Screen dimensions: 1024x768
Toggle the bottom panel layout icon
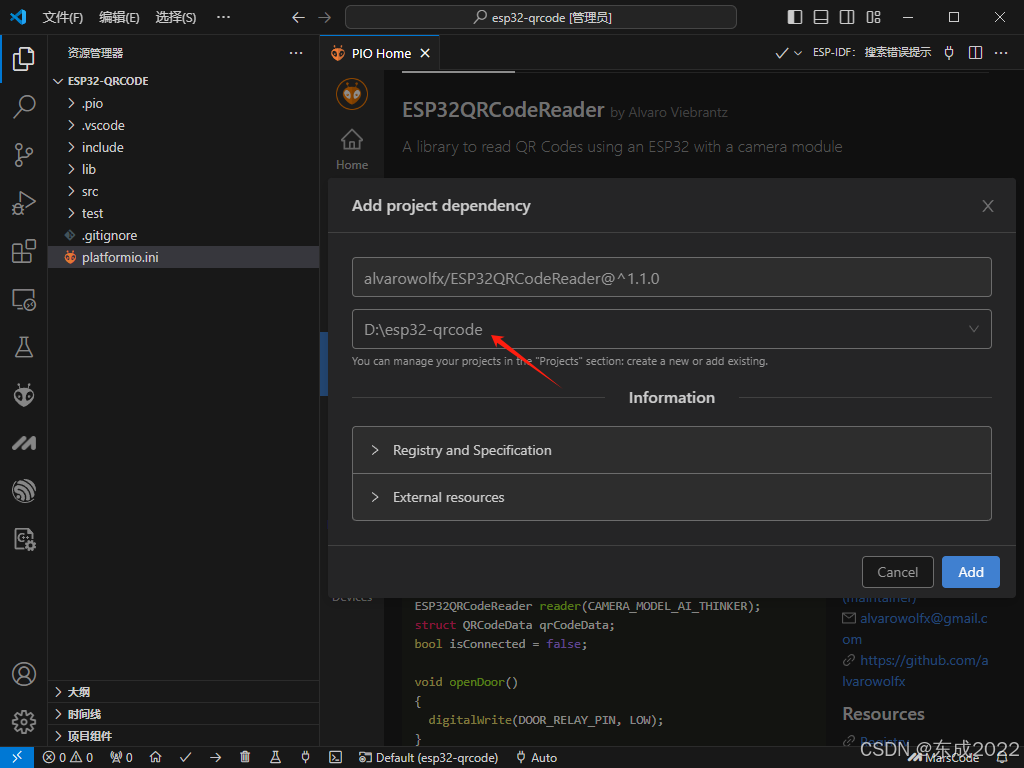(x=821, y=17)
